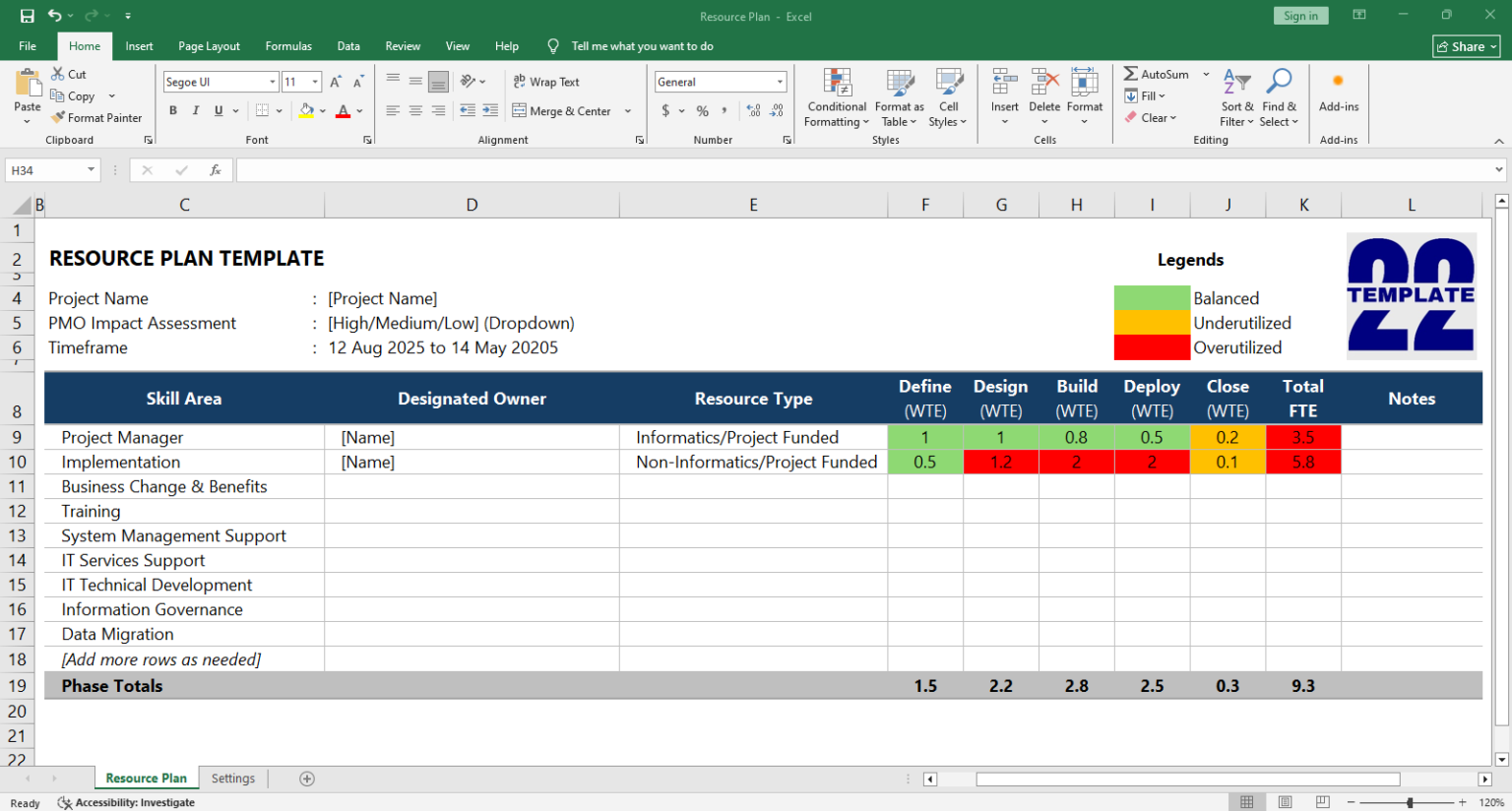Select the Bottom Align button
The width and height of the screenshot is (1512, 811).
438,82
